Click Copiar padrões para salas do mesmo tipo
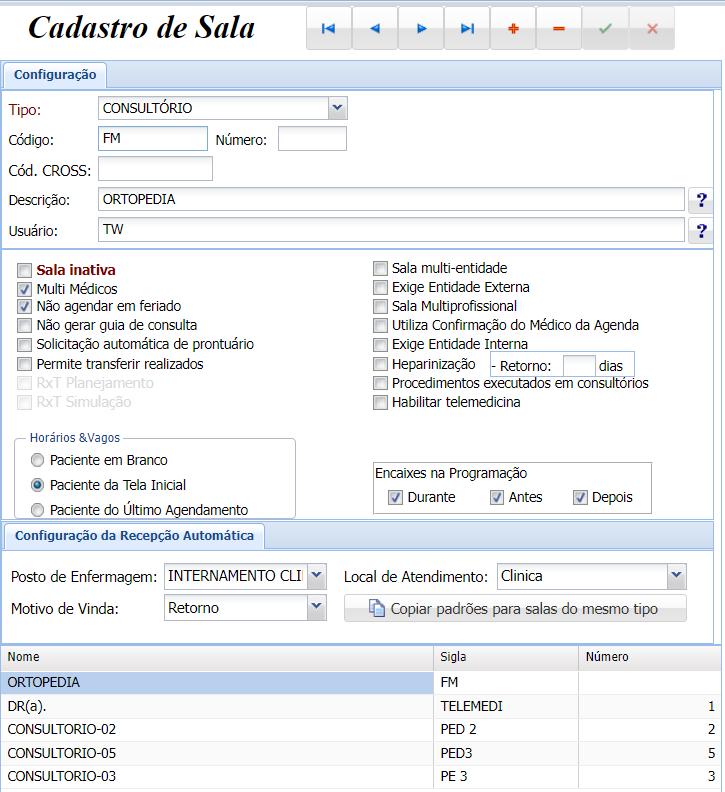This screenshot has width=725, height=792. click(515, 609)
